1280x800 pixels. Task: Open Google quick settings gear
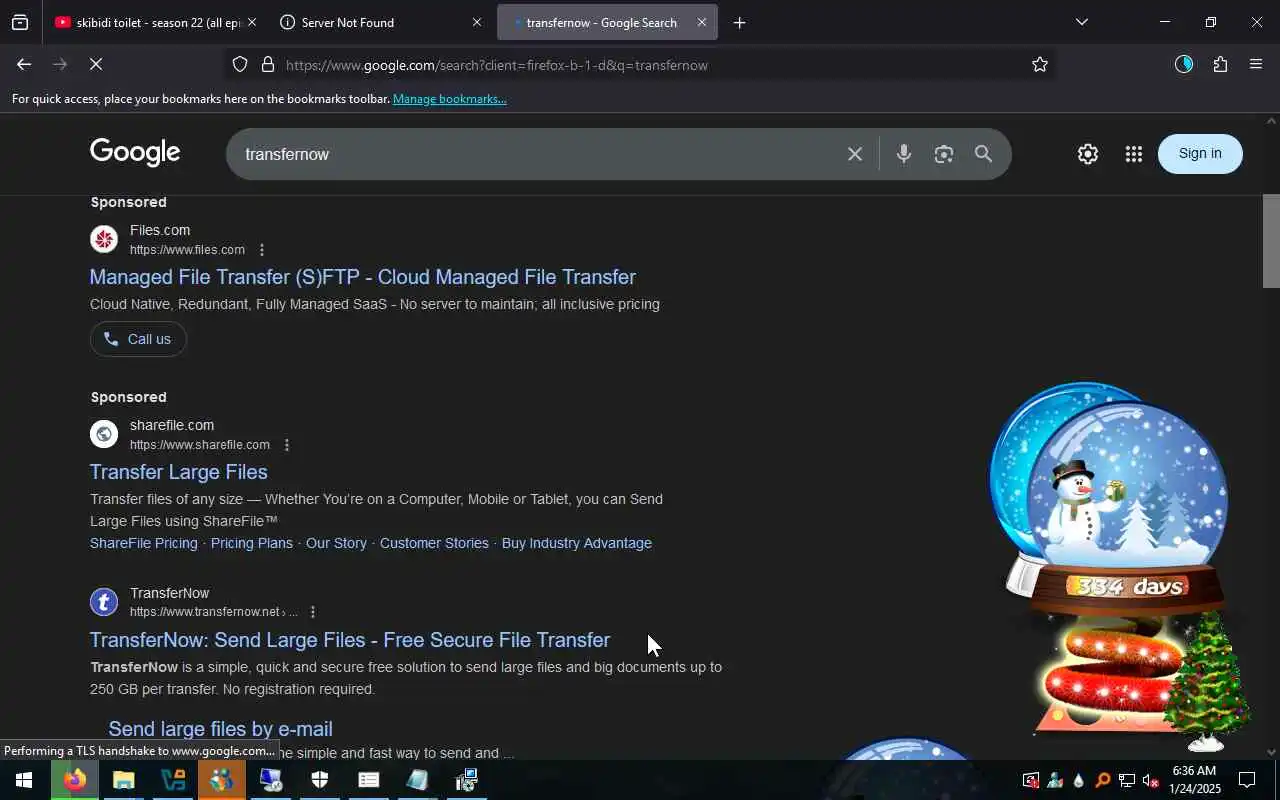1088,154
